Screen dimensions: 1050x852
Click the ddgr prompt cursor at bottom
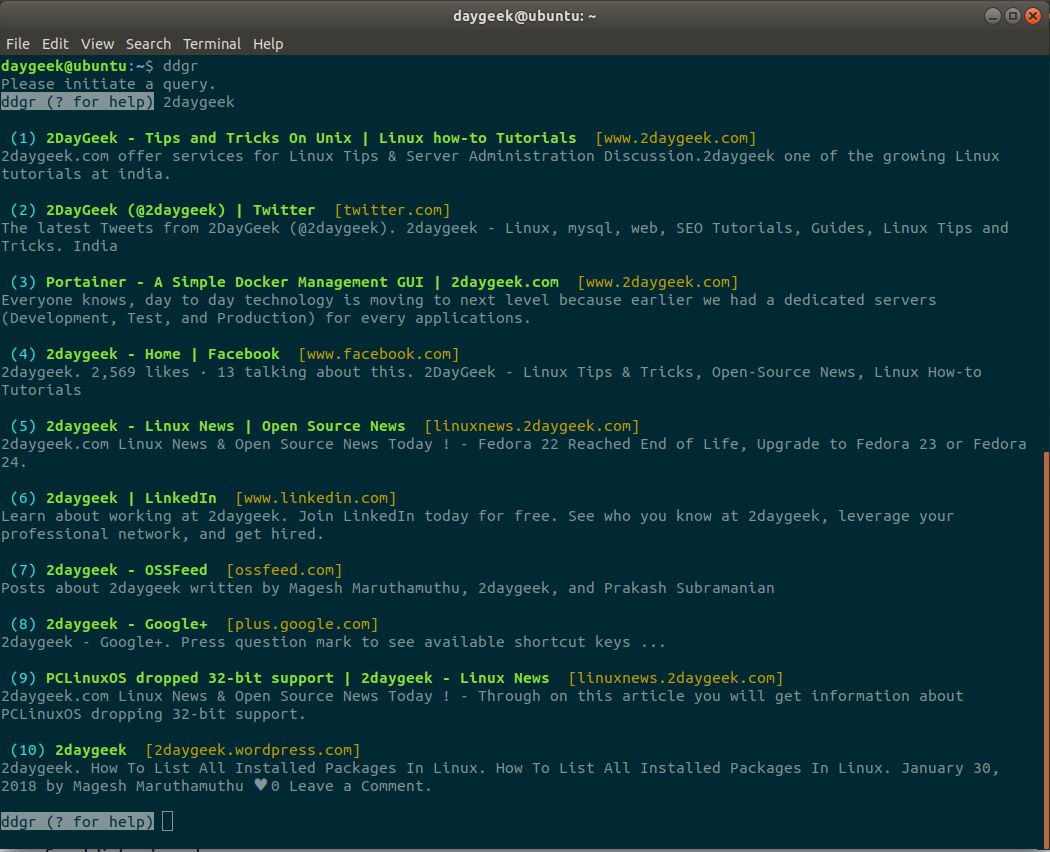pyautogui.click(x=167, y=821)
